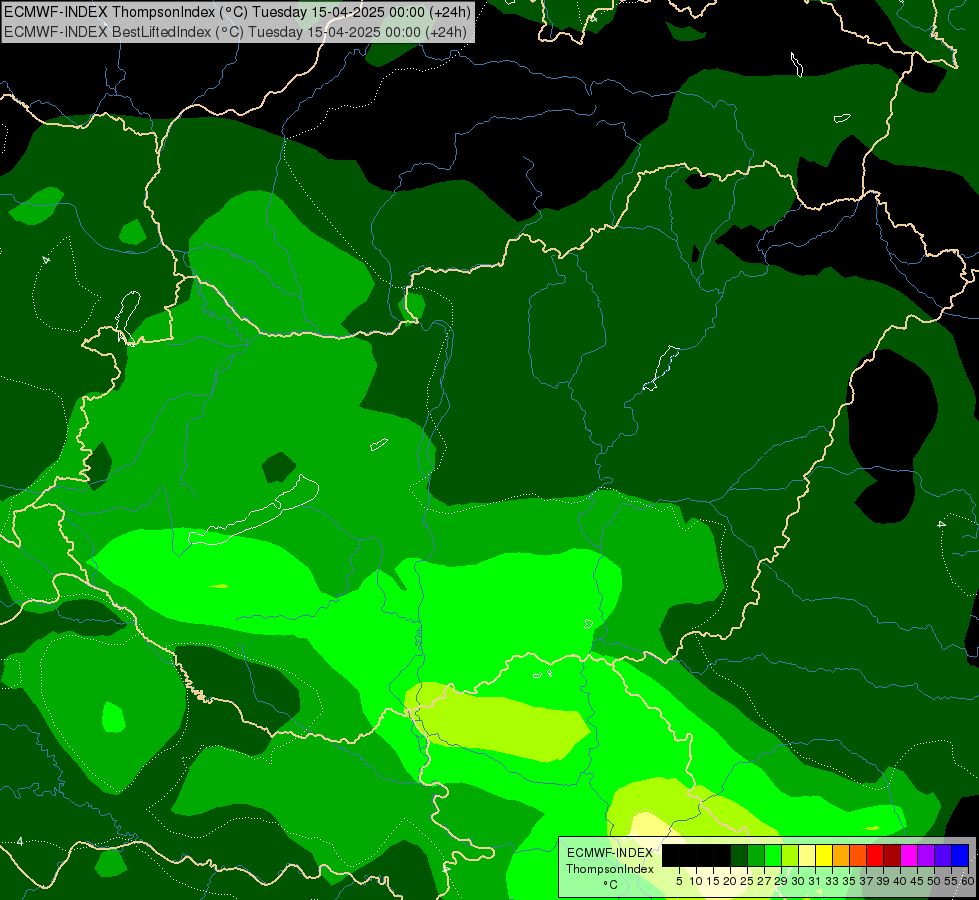Click the ThompsonIndex label in legend
The height and width of the screenshot is (900, 979).
(609, 869)
